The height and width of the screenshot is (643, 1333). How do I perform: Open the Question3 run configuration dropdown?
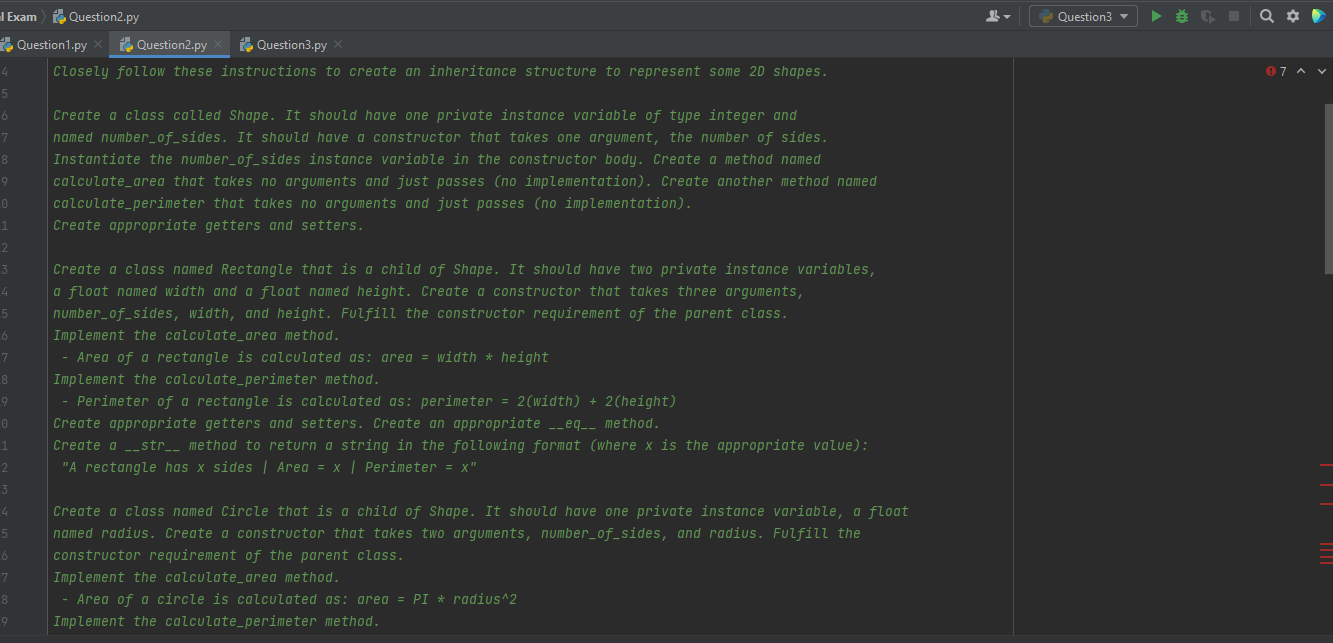coord(1123,15)
